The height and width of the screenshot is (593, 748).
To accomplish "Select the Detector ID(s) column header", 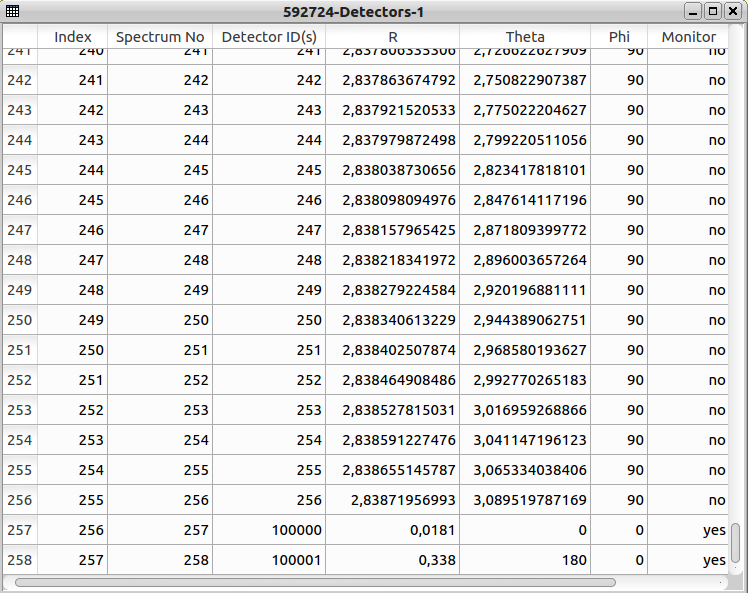I will (269, 37).
